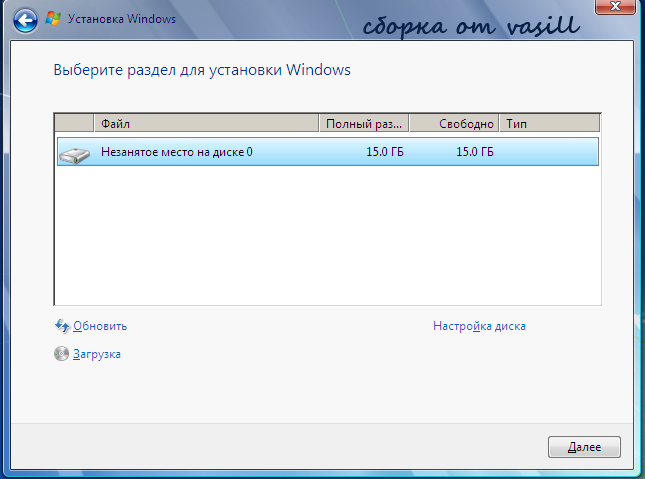
Task: Refresh the list with the Обновить link
Action: (x=100, y=326)
